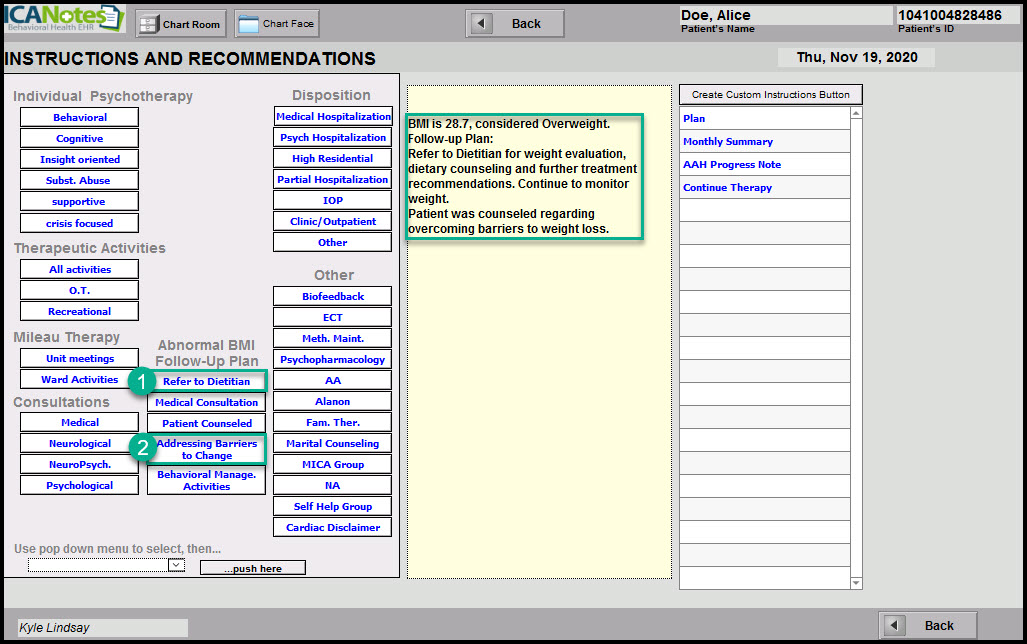The image size is (1027, 644).
Task: Choose Addressing Barriers to Change
Action: point(207,449)
